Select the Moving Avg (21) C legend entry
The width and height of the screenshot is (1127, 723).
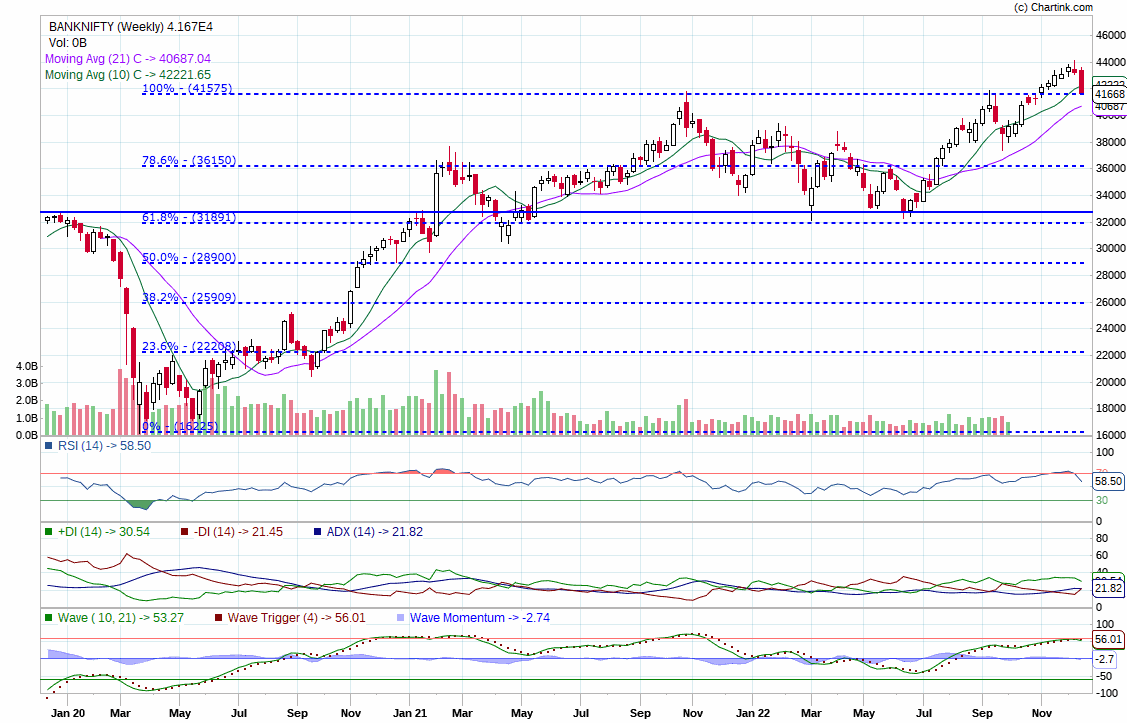128,58
